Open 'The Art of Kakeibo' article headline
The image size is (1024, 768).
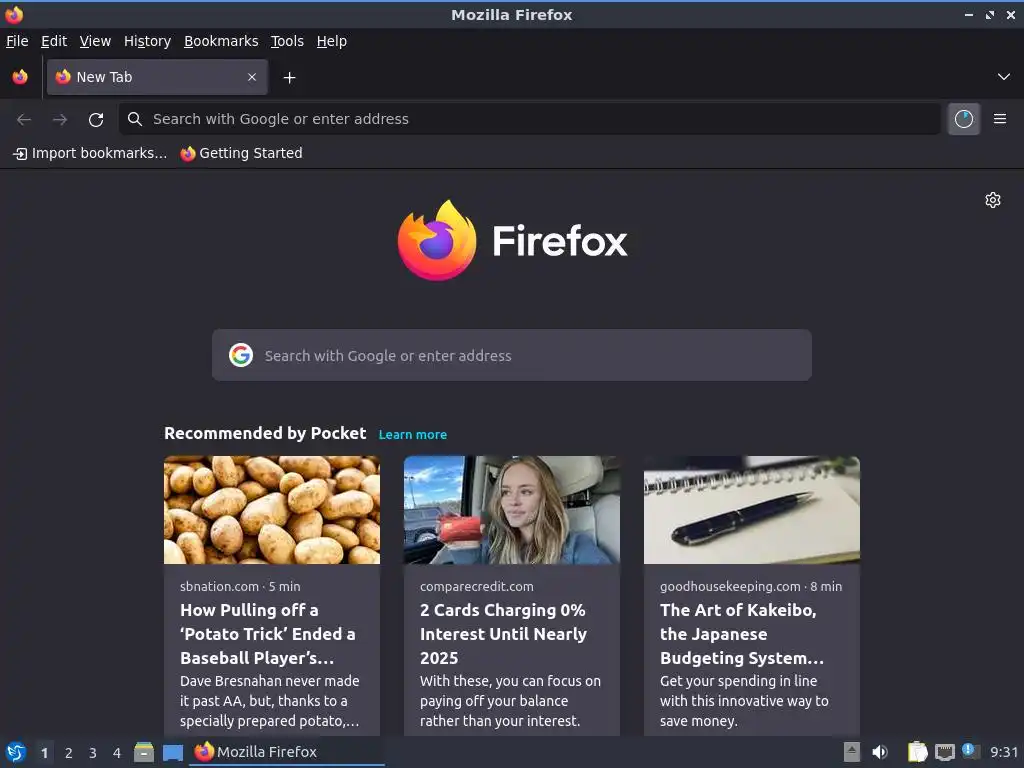[742, 634]
